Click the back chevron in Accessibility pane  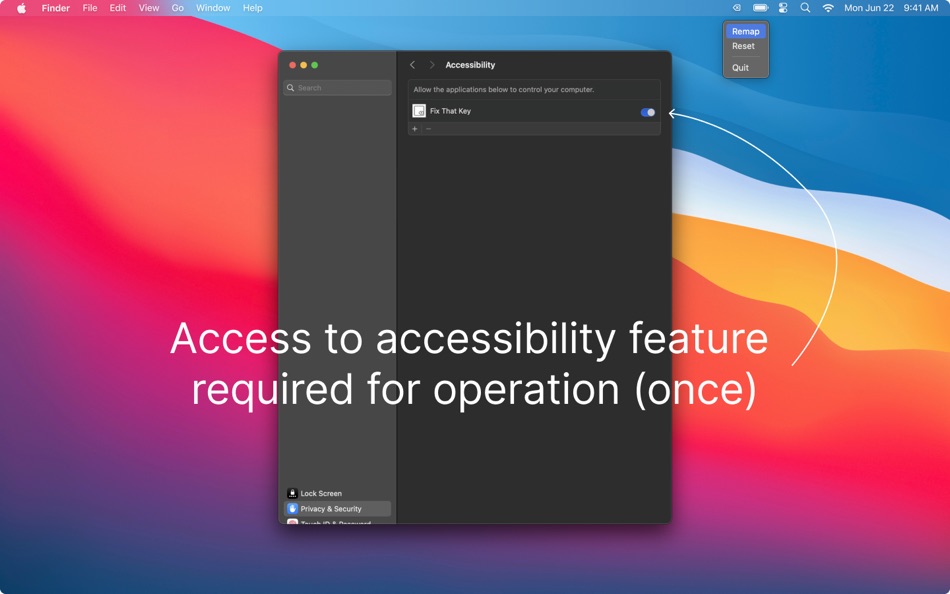pyautogui.click(x=412, y=64)
